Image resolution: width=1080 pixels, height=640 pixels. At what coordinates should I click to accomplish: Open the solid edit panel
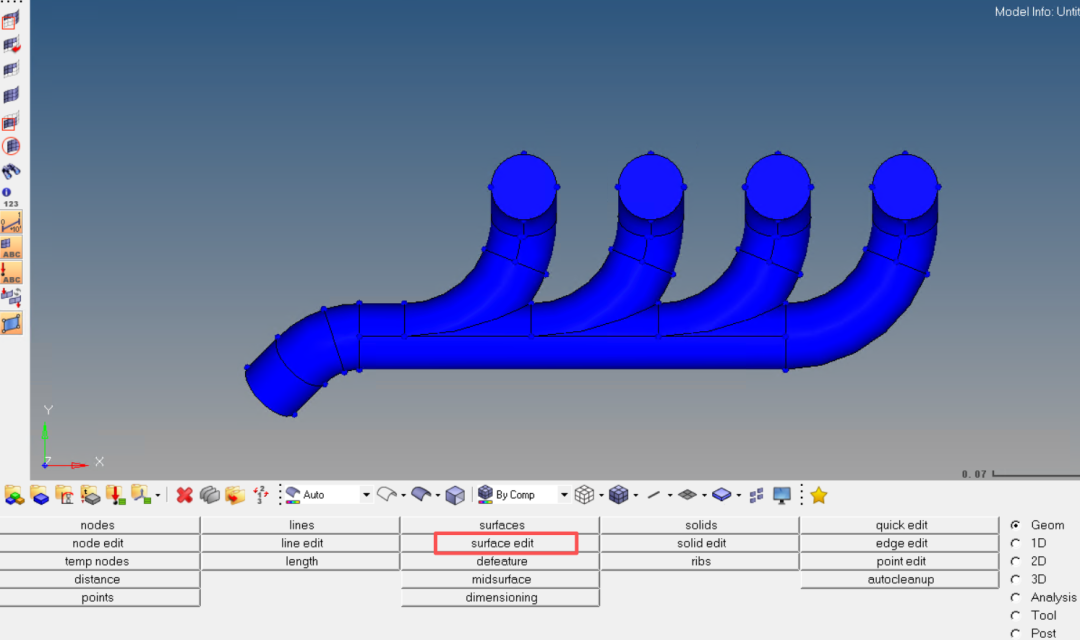(x=700, y=543)
